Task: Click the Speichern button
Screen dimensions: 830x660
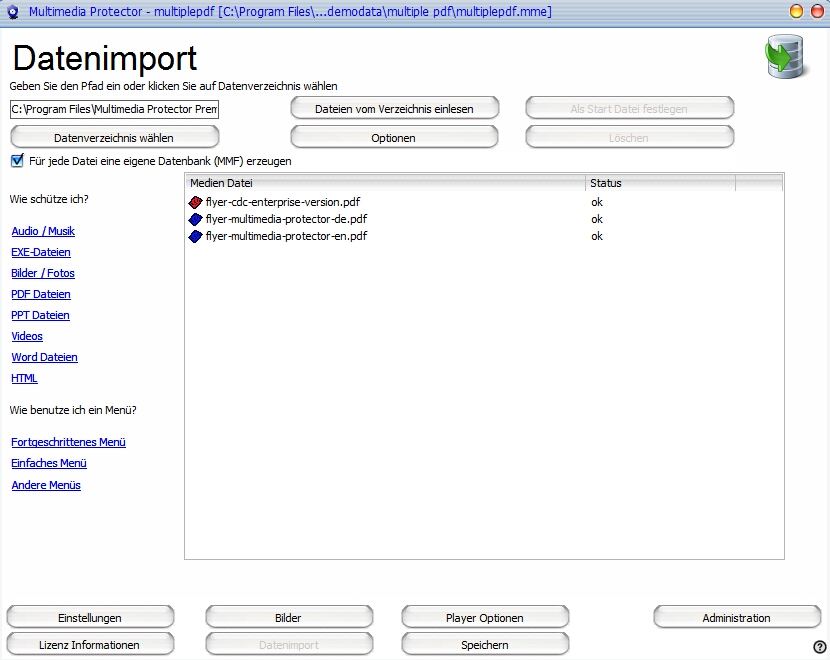Action: (x=485, y=645)
